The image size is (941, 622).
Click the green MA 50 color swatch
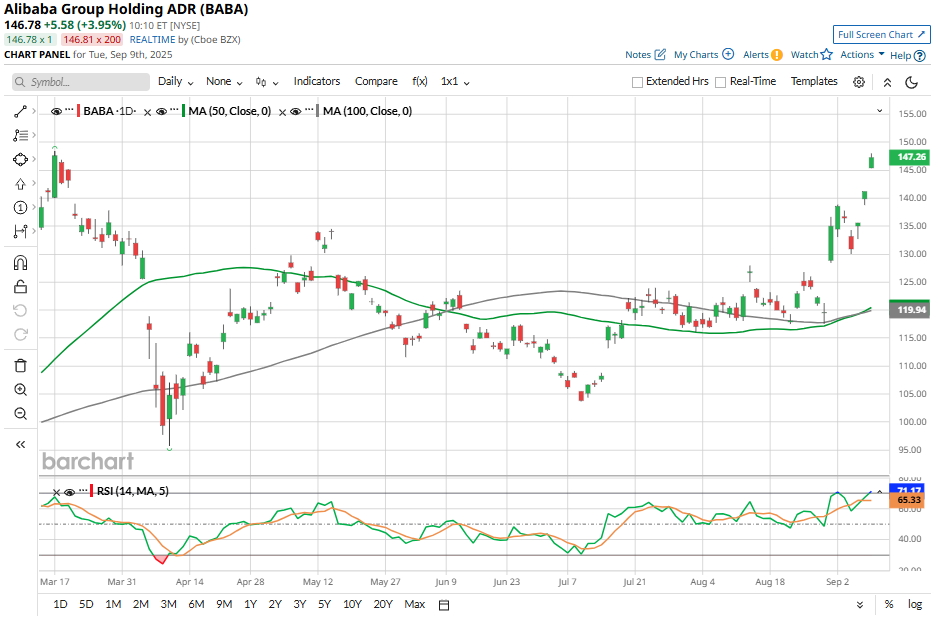[184, 111]
